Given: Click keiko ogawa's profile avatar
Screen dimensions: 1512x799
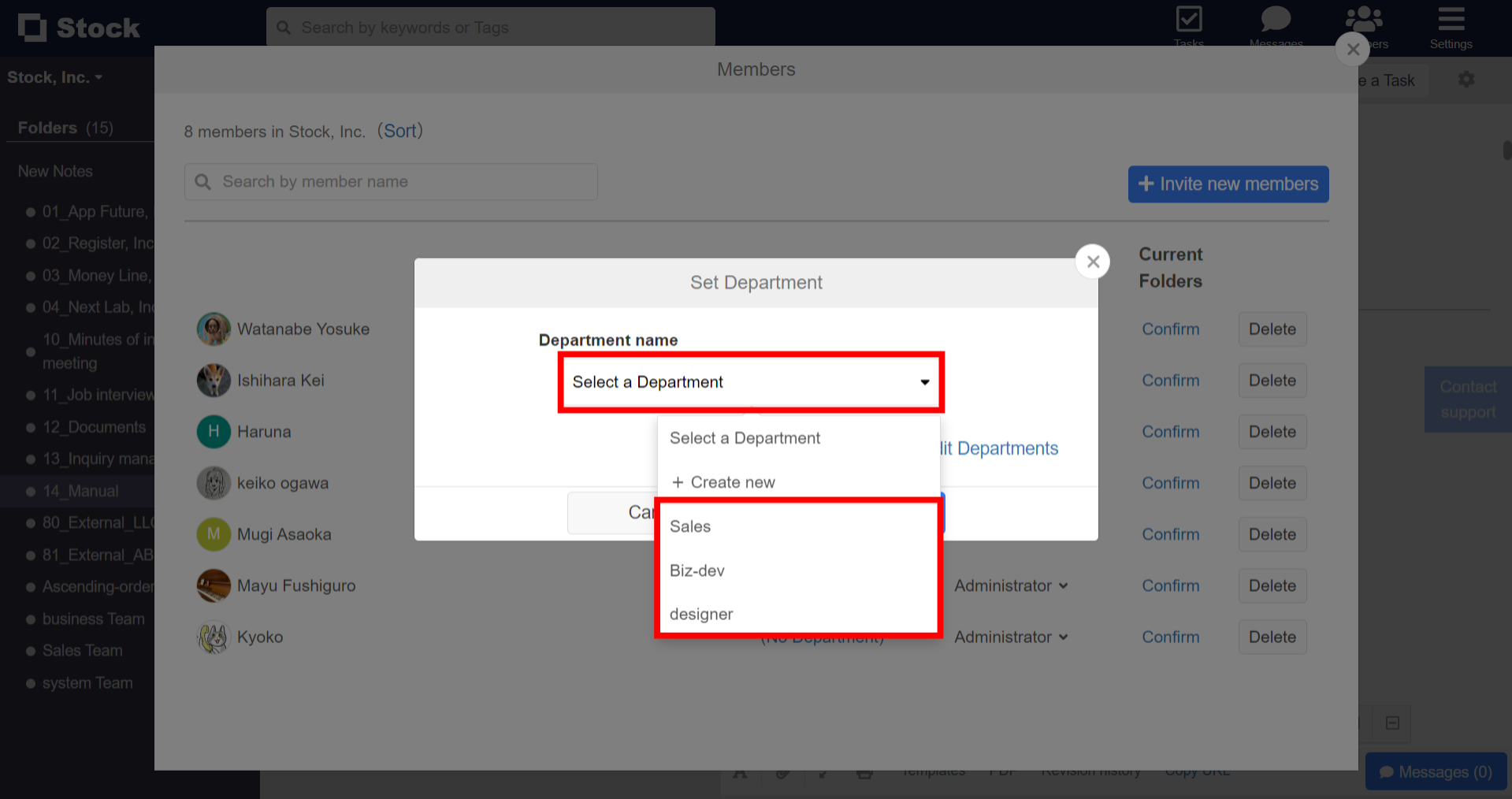Looking at the screenshot, I should click(213, 482).
